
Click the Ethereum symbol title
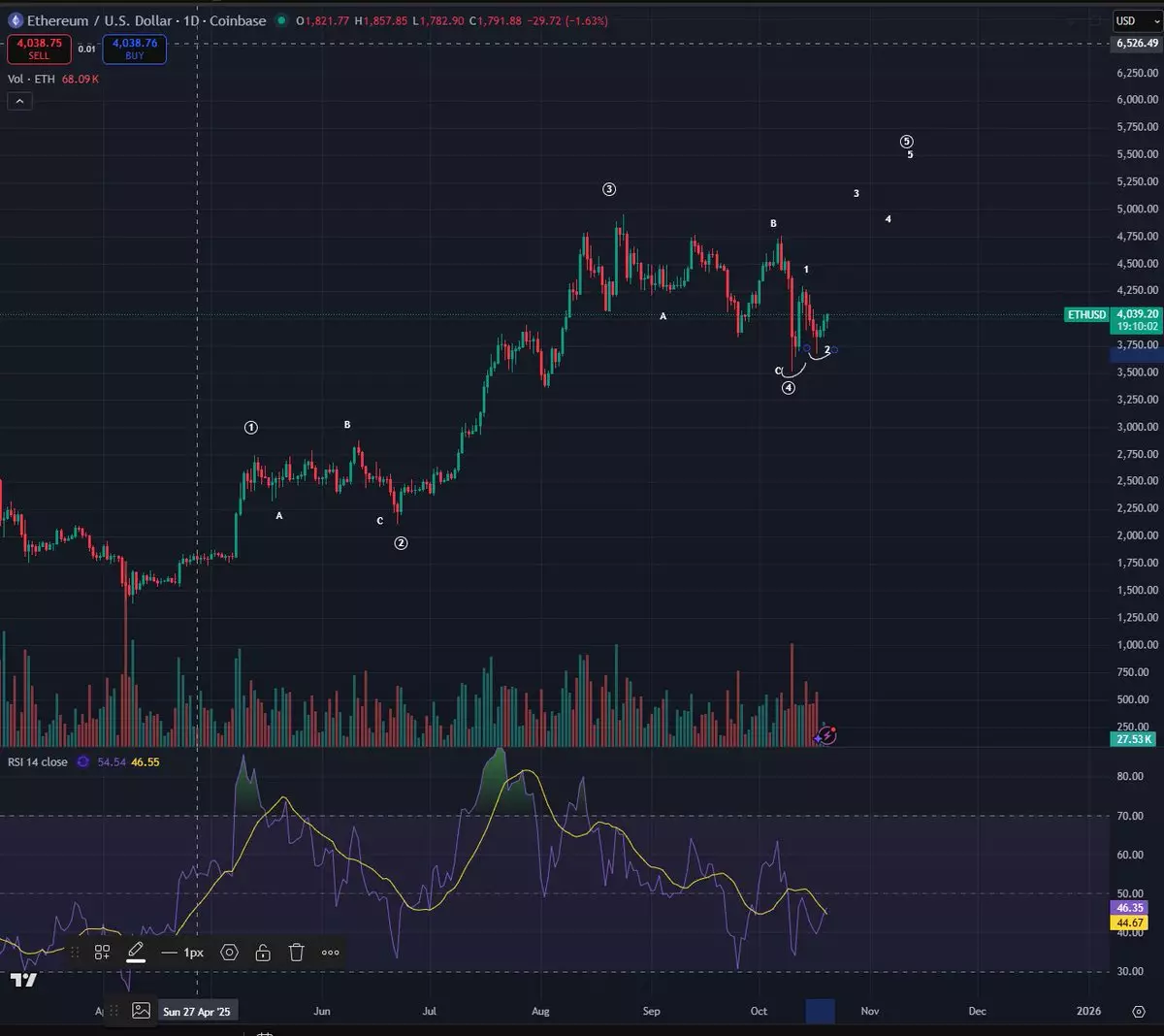click(145, 20)
